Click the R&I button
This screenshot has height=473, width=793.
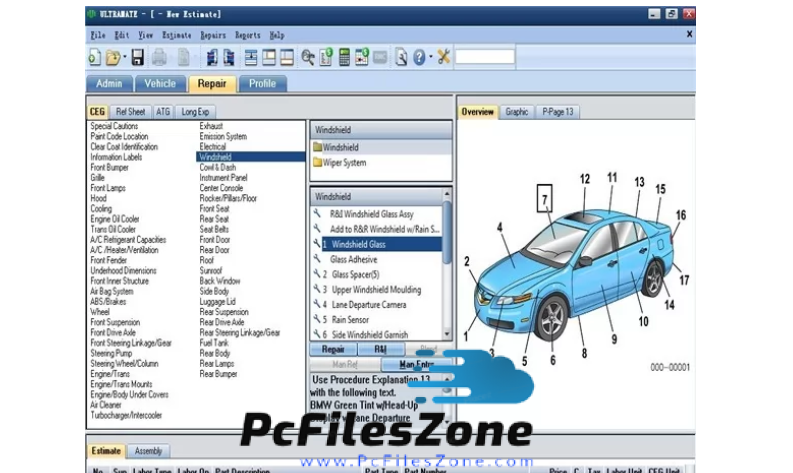coord(381,349)
